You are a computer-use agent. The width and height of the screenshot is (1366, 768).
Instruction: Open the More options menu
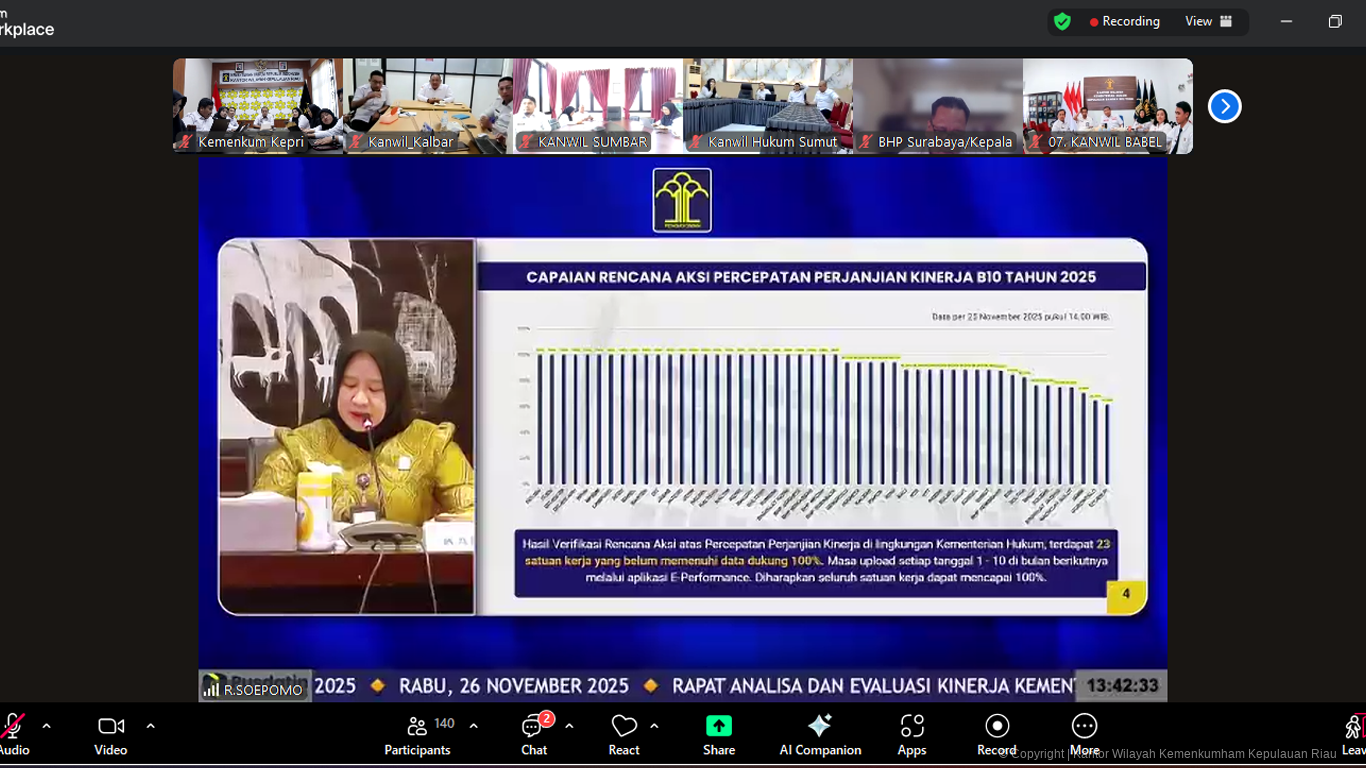[1084, 726]
